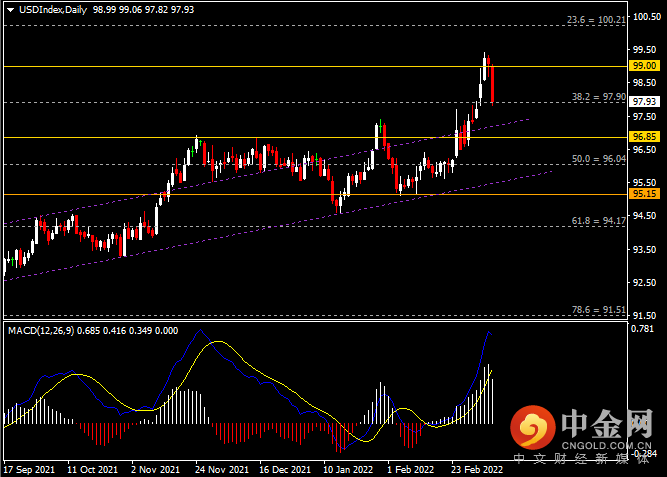Select the current price 97.93 label
Image resolution: width=667 pixels, height=477 pixels.
[x=644, y=102]
